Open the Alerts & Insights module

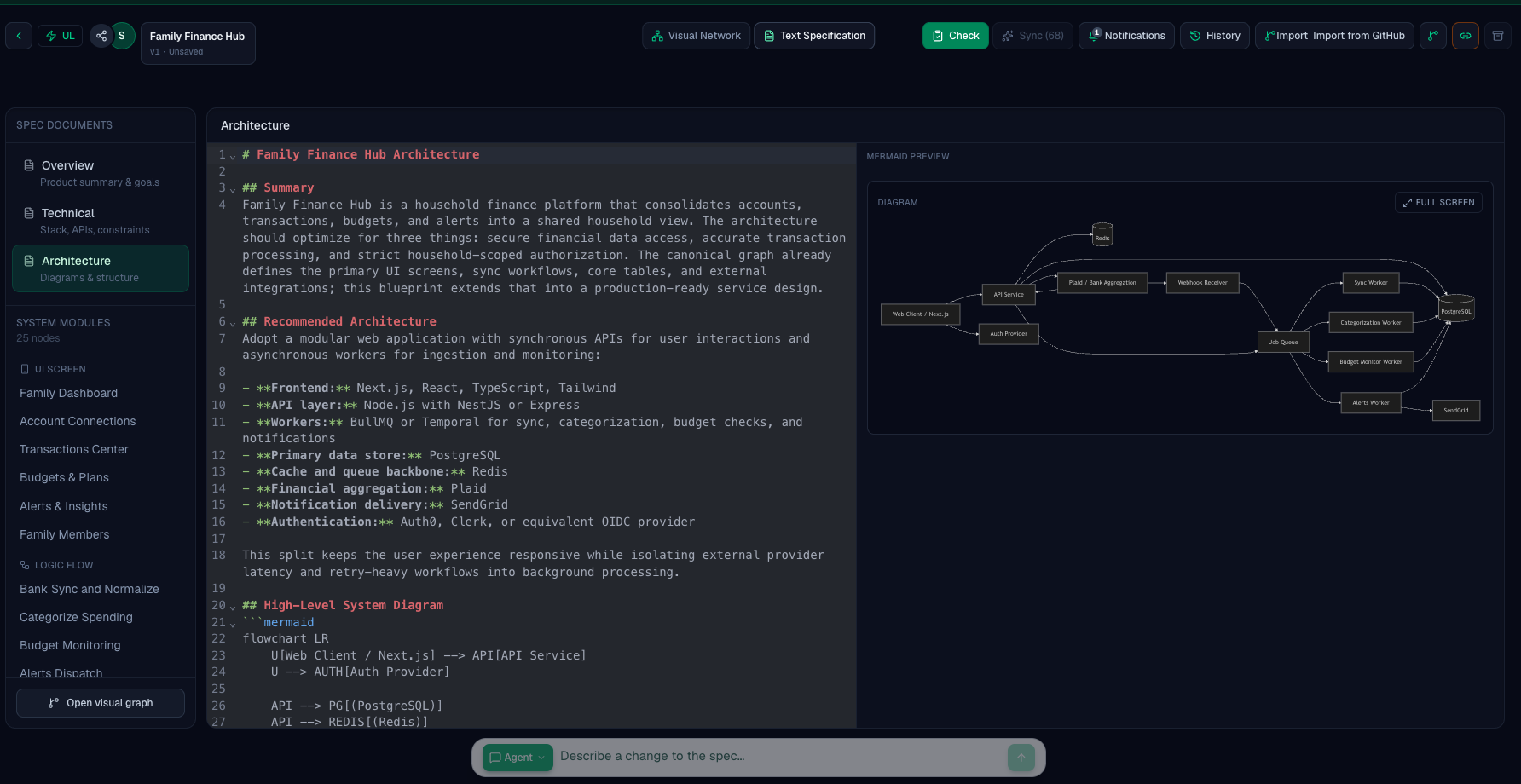pyautogui.click(x=64, y=506)
